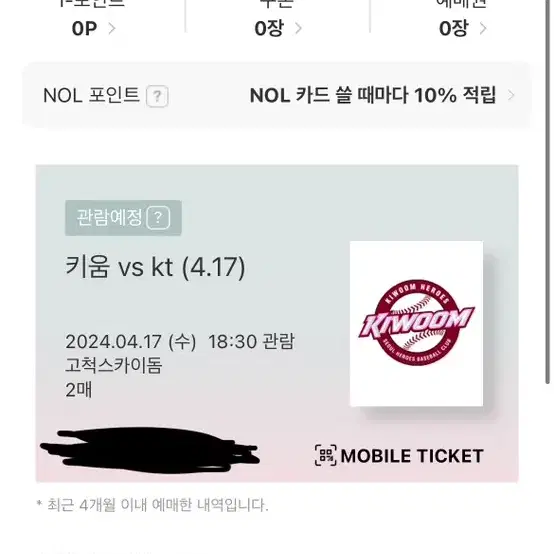Click the page scrollbar on the right edge
Screen dimensions: 554x554
[547, 191]
